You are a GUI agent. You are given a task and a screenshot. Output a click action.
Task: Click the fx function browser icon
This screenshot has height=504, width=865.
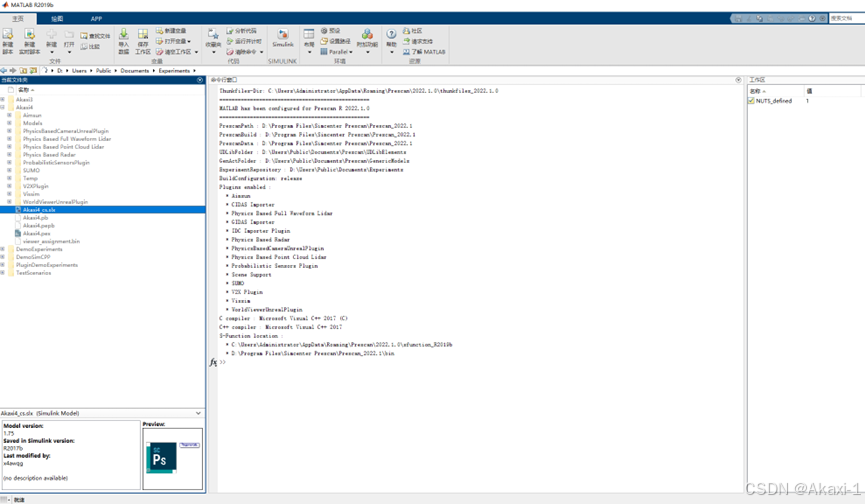[x=213, y=362]
